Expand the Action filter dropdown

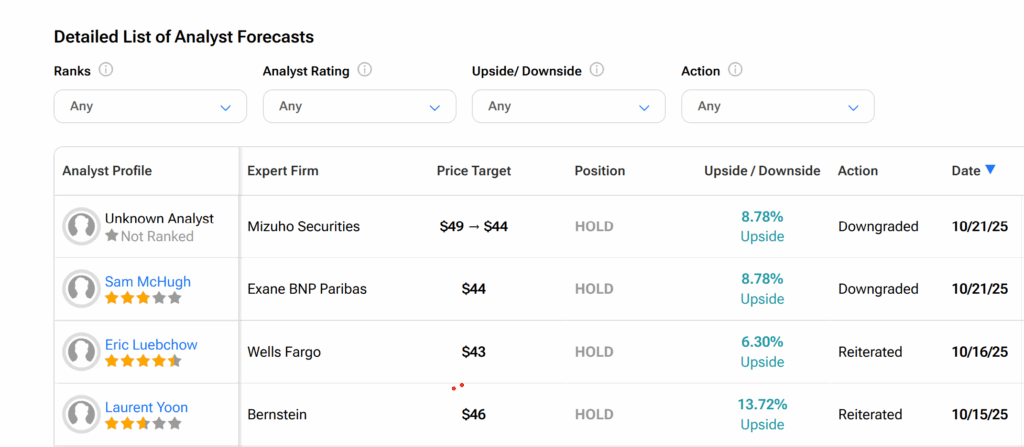[777, 106]
